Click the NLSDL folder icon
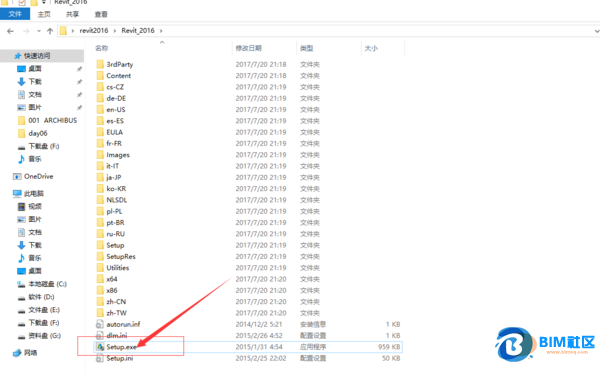Screen dimensions: 600x374 tap(100, 200)
